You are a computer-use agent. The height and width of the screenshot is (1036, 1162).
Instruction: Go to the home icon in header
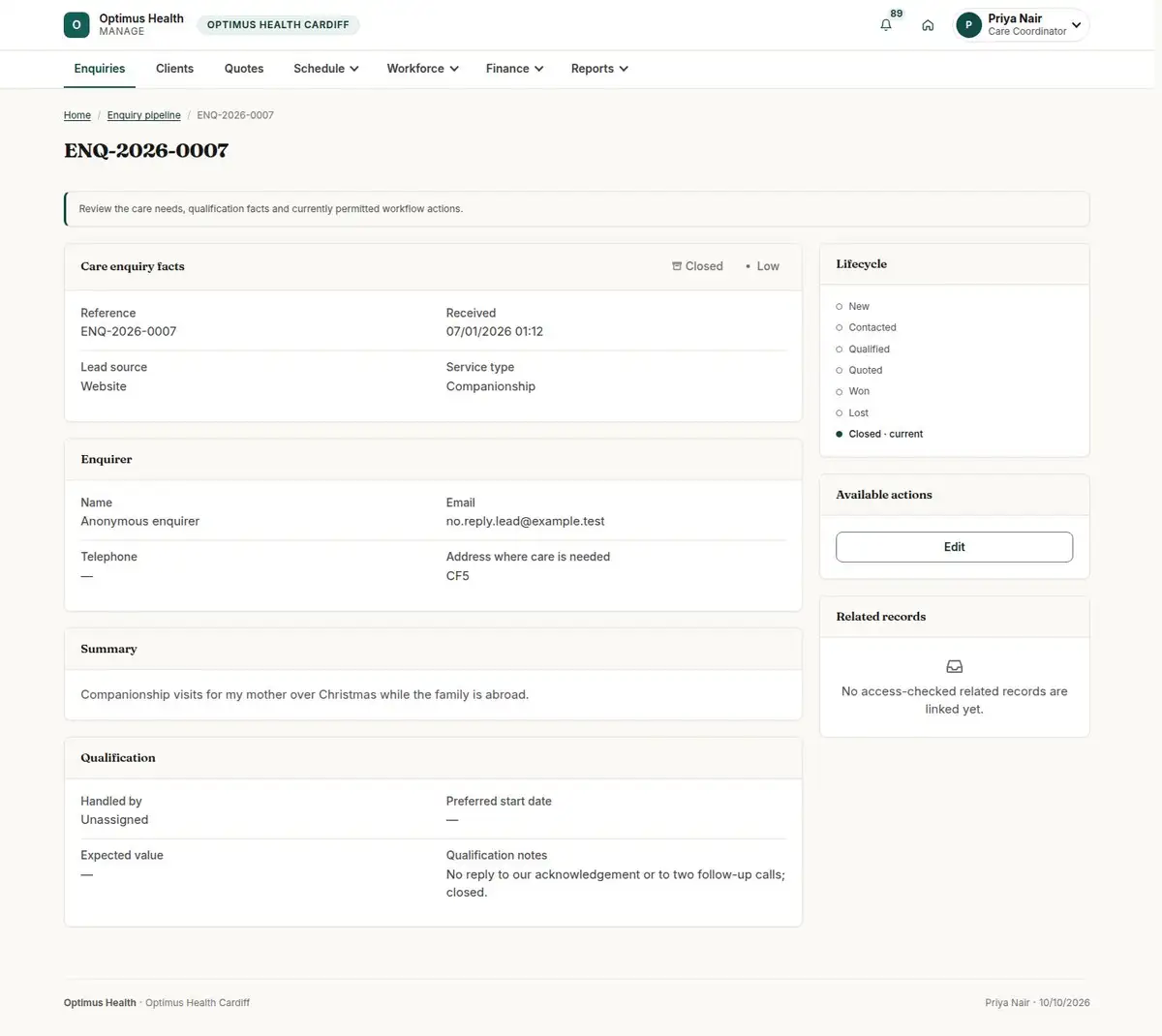point(928,25)
